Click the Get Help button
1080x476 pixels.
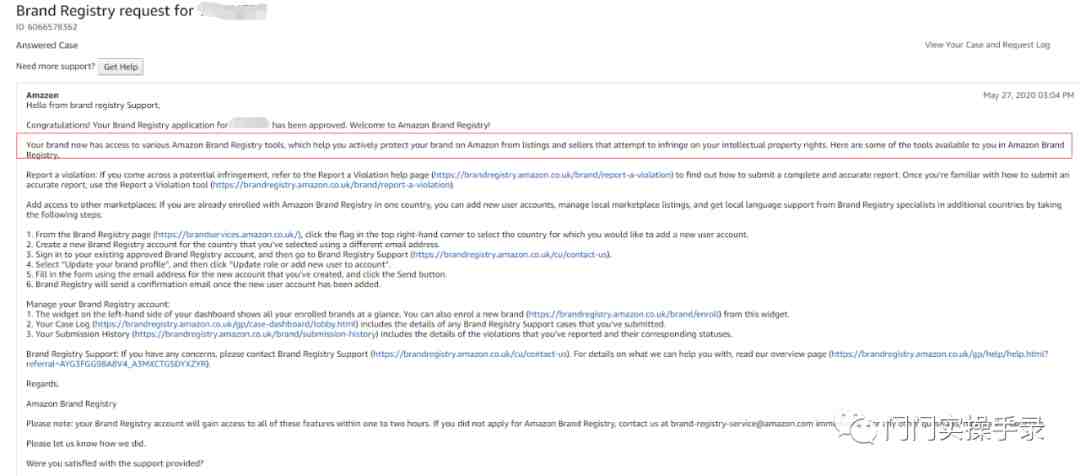pyautogui.click(x=121, y=68)
